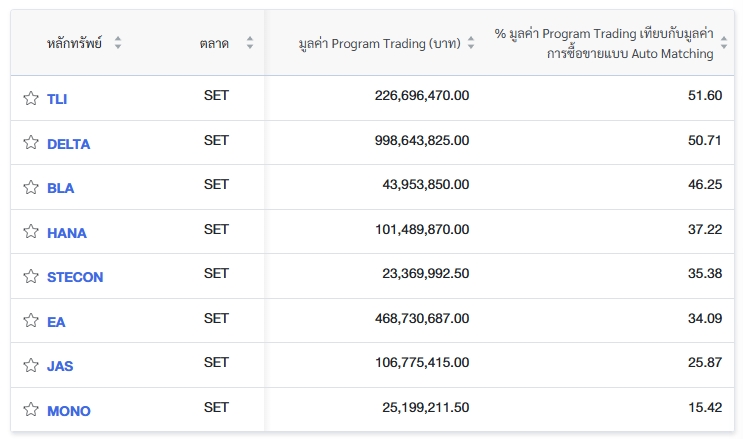The width and height of the screenshot is (743, 439).
Task: Click the หลักทรัพย์ column header
Action: point(74,43)
